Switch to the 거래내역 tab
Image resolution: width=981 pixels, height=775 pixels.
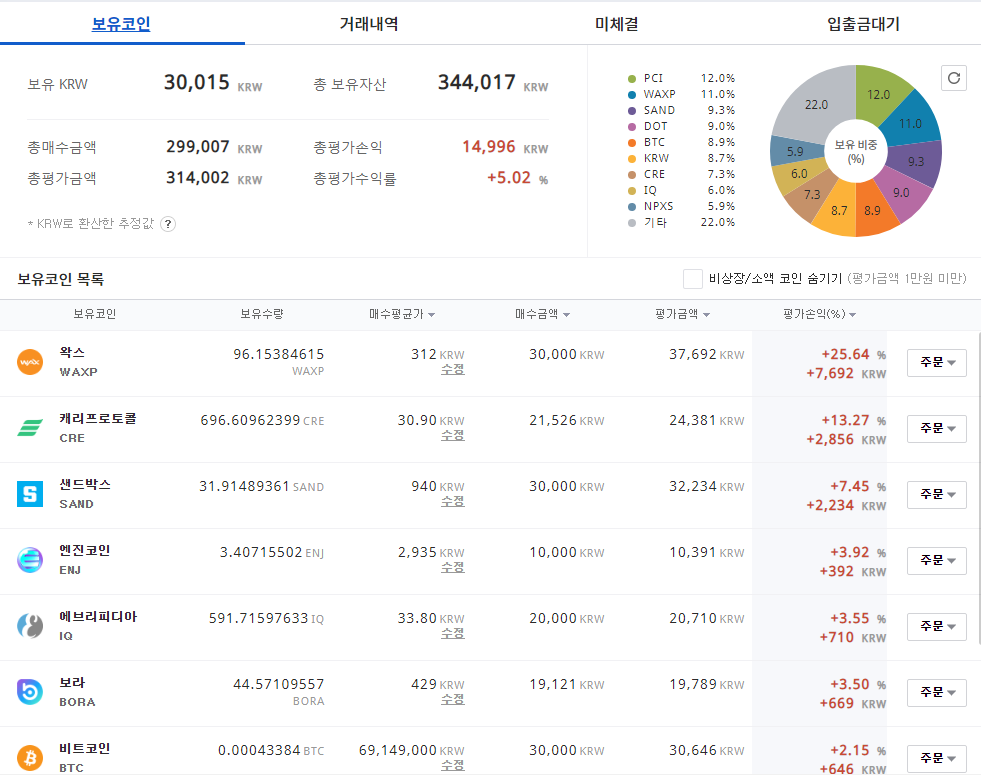click(x=369, y=24)
